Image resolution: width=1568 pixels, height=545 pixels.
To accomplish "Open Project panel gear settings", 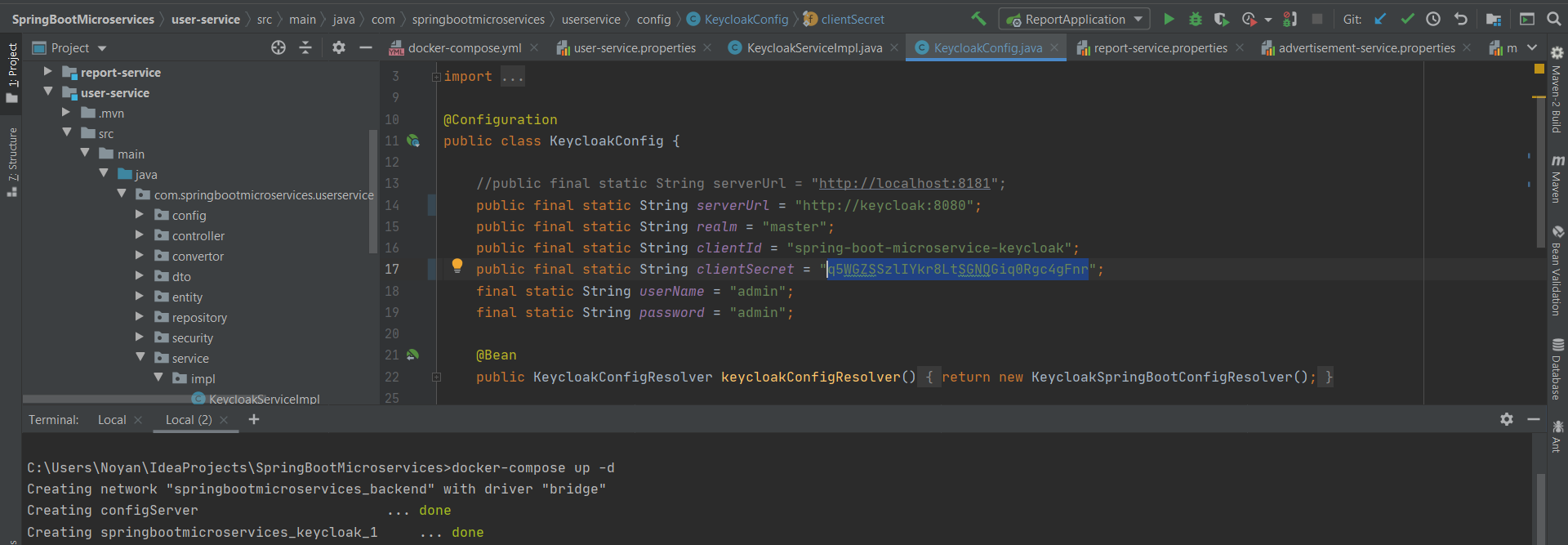I will (x=339, y=47).
